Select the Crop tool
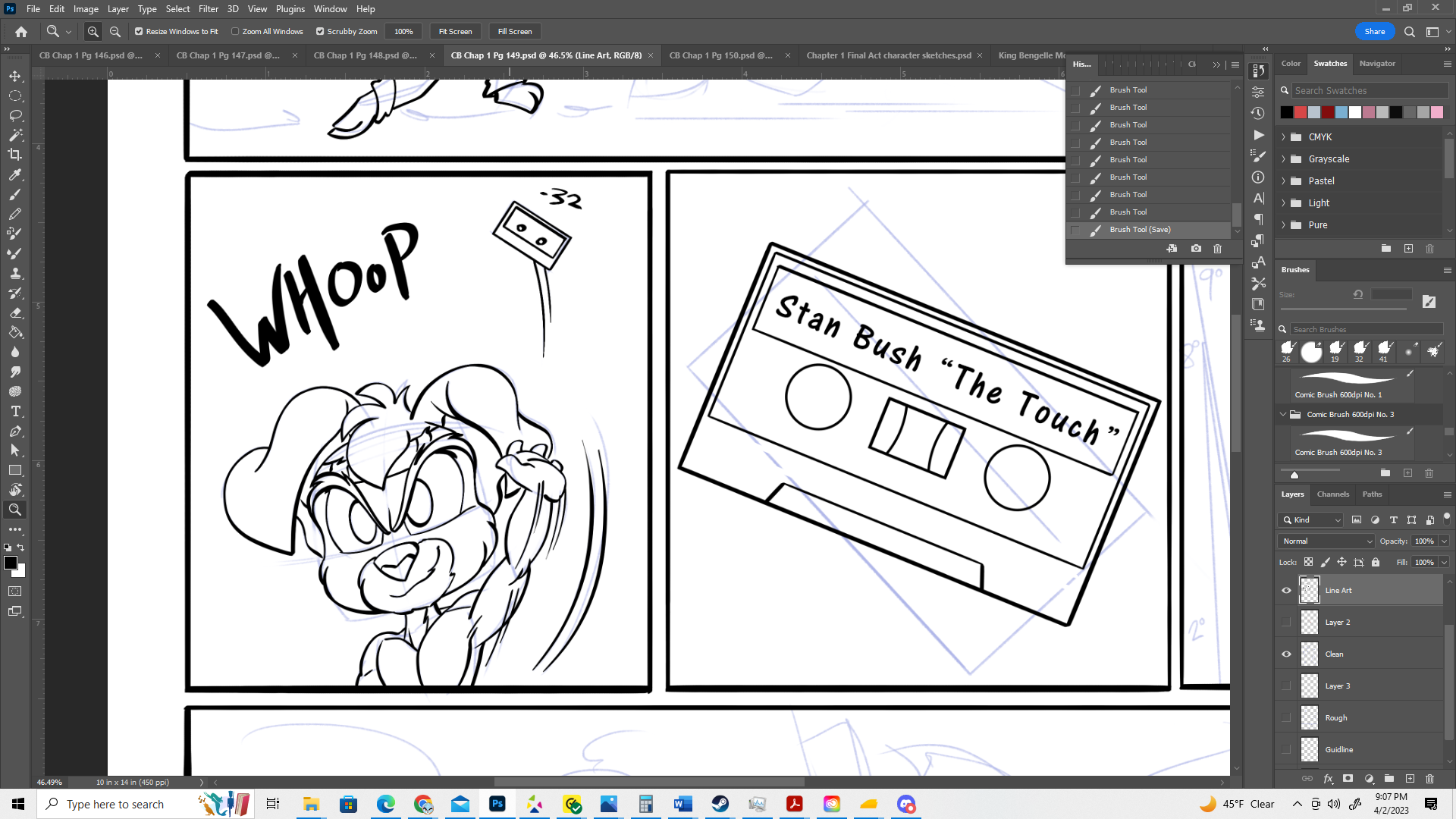The height and width of the screenshot is (819, 1456). (15, 155)
